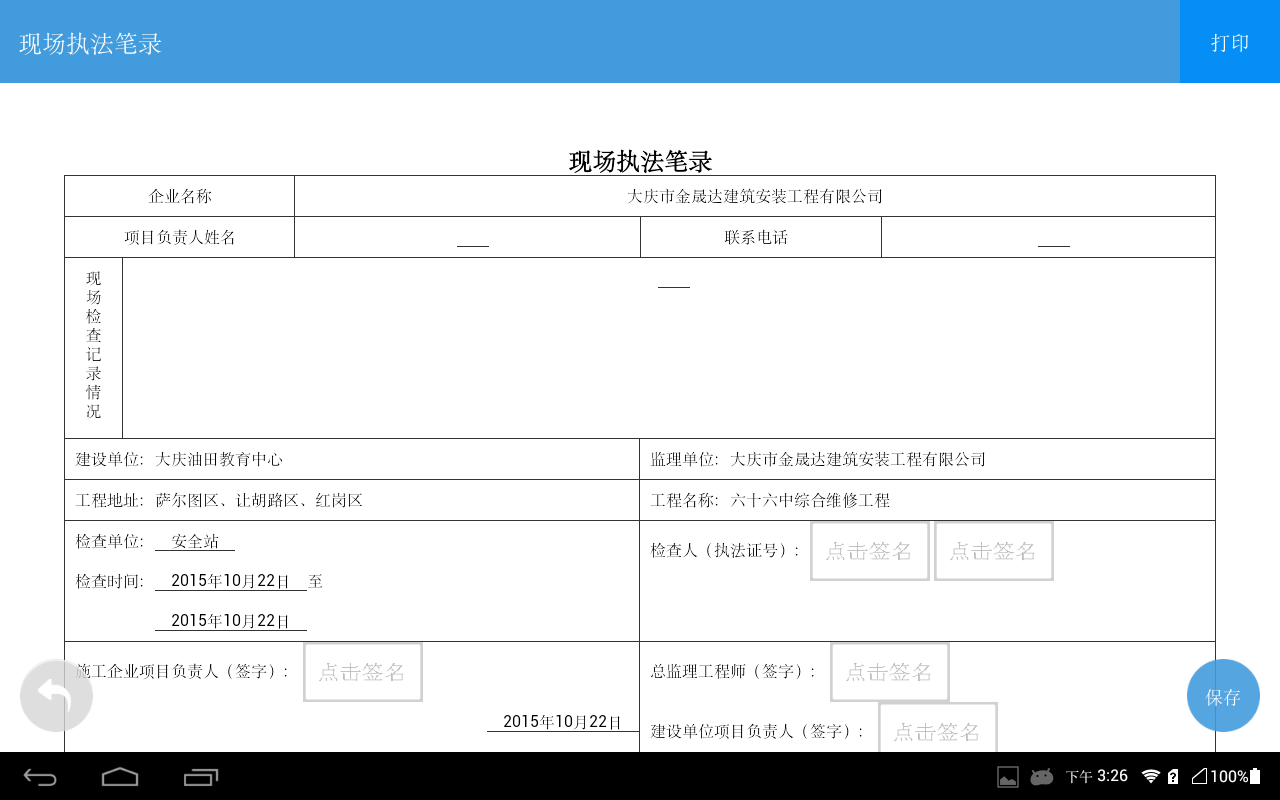
Task: Tap the second 检查人 signature box
Action: [993, 551]
